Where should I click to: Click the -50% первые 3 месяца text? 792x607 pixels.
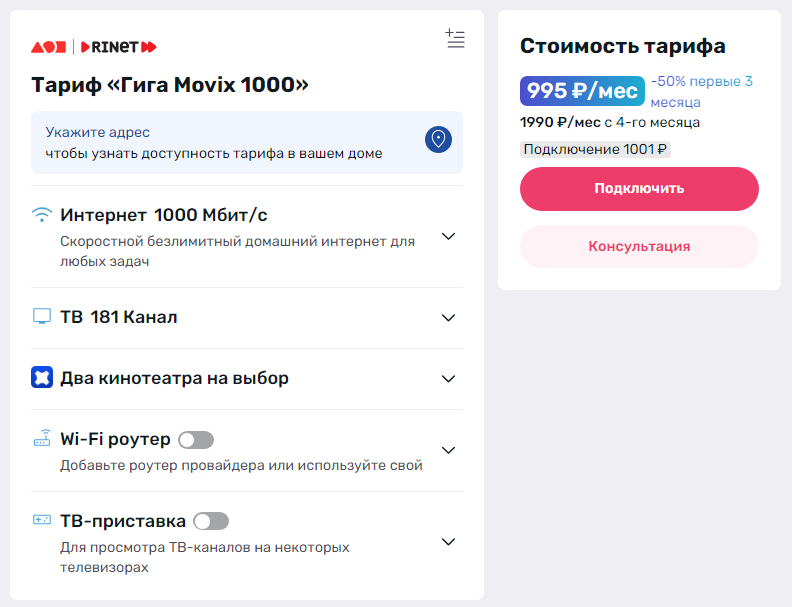pos(701,91)
